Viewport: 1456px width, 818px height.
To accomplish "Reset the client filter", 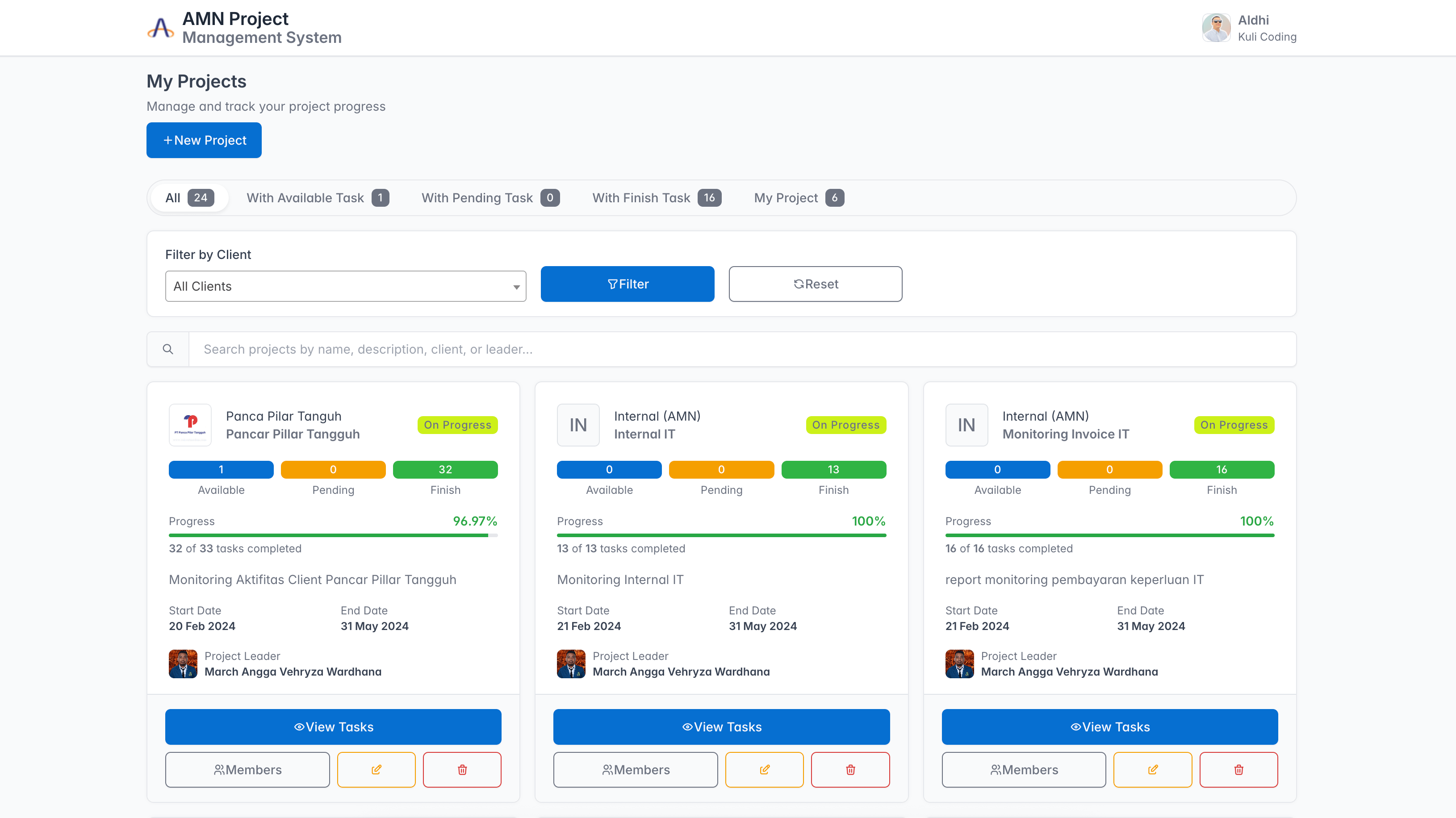I will tap(815, 284).
